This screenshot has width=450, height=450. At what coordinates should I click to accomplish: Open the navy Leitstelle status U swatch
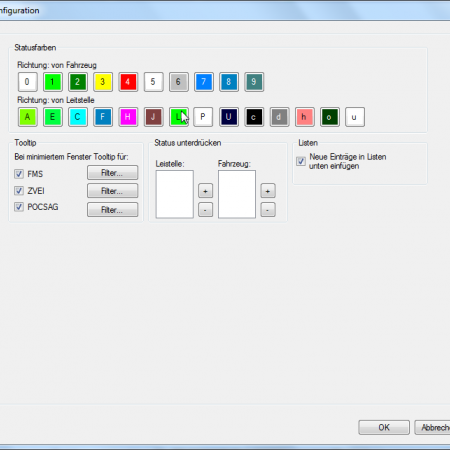coord(229,117)
